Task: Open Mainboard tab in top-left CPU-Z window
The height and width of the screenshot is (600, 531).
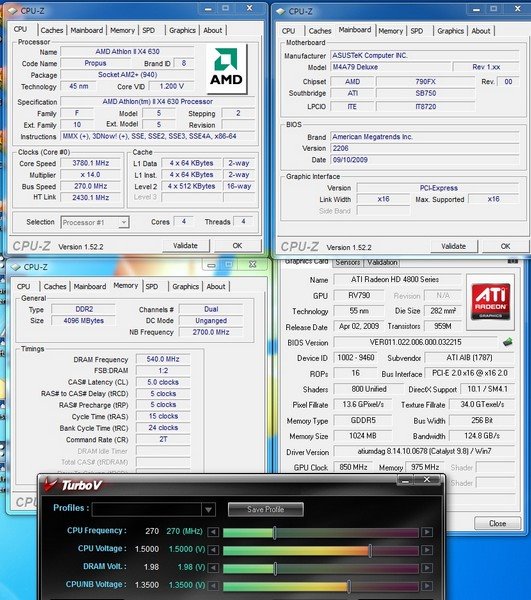Action: [87, 30]
